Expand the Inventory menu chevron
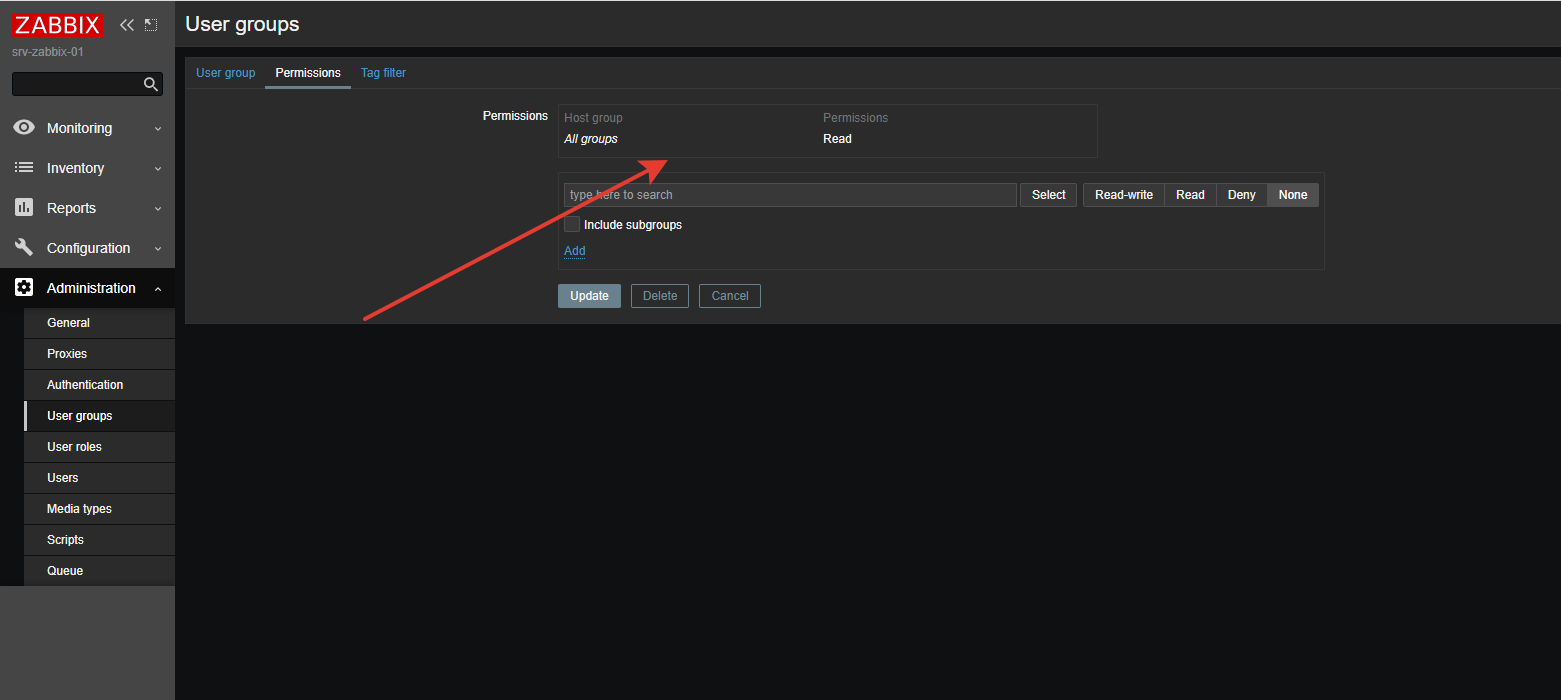 coord(158,169)
